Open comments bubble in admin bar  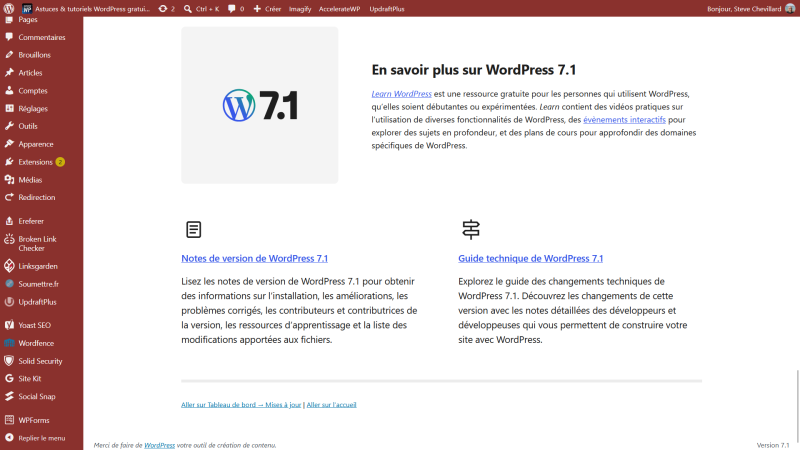[236, 9]
